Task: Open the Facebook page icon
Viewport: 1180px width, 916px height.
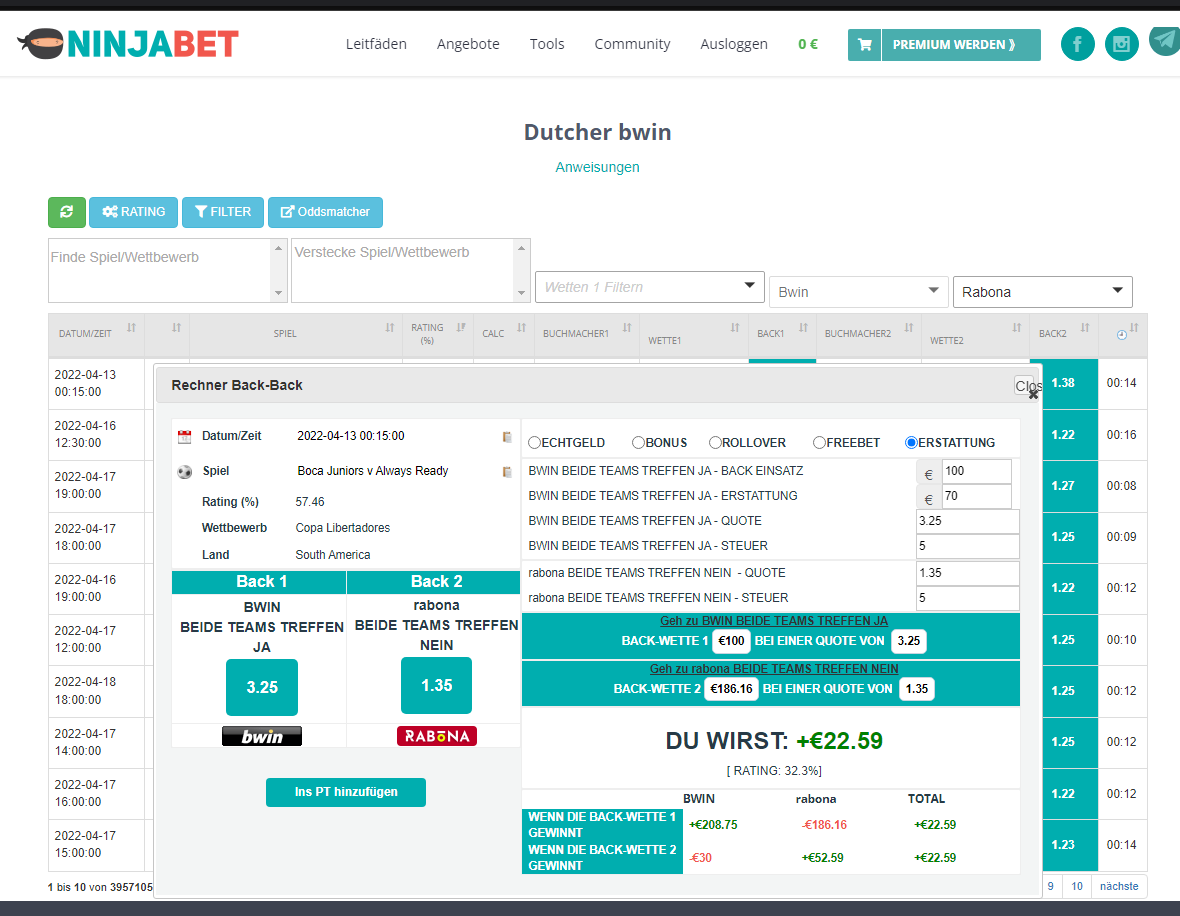Action: click(x=1077, y=44)
